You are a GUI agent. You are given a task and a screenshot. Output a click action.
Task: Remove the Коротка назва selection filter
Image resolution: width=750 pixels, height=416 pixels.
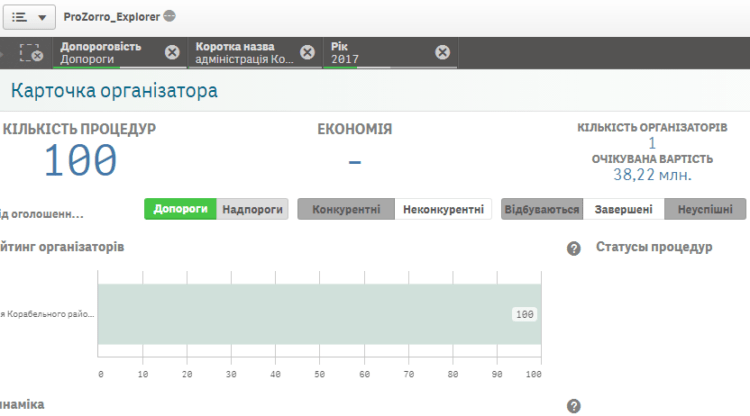307,53
